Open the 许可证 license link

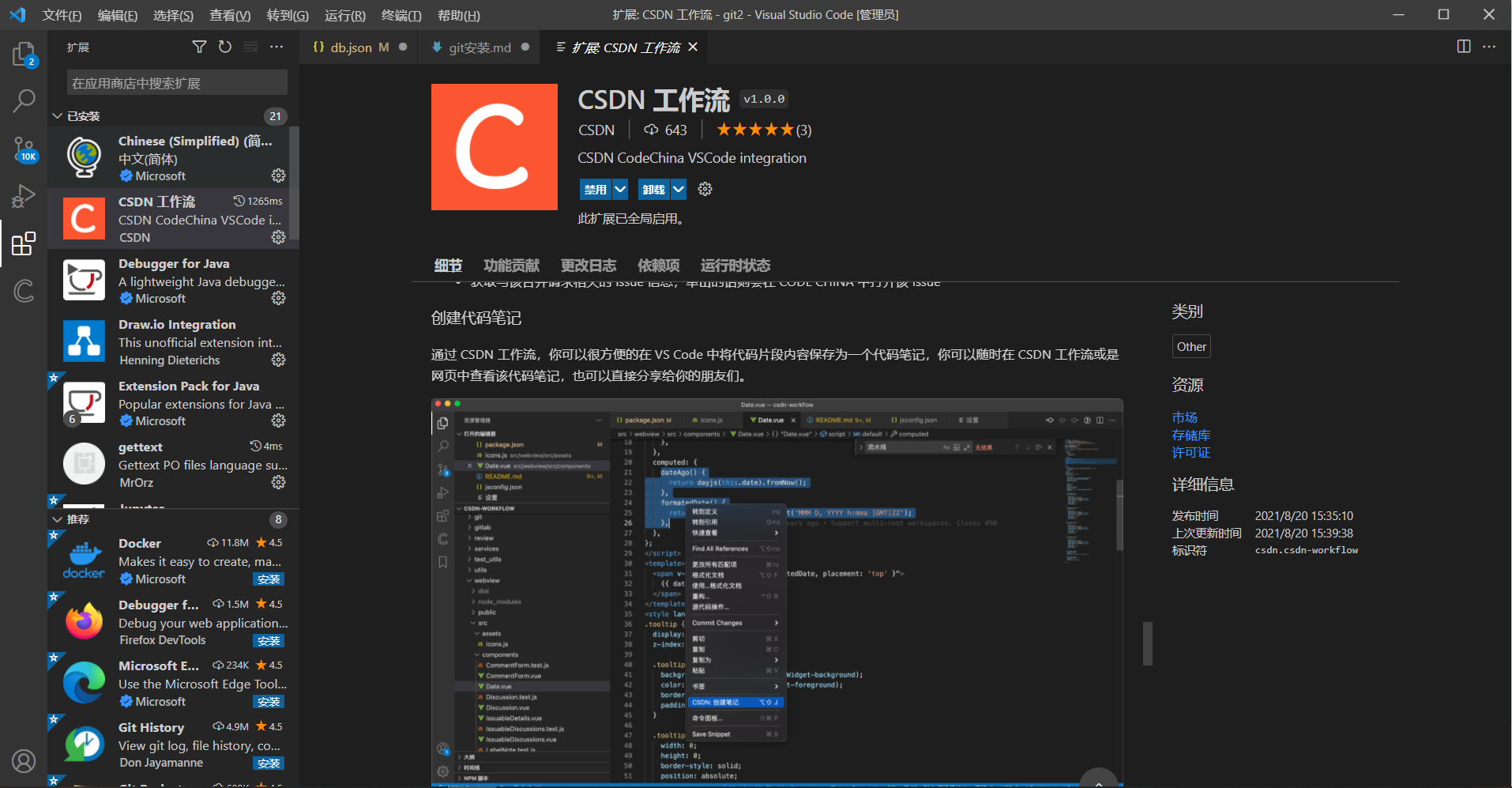pyautogui.click(x=1190, y=453)
